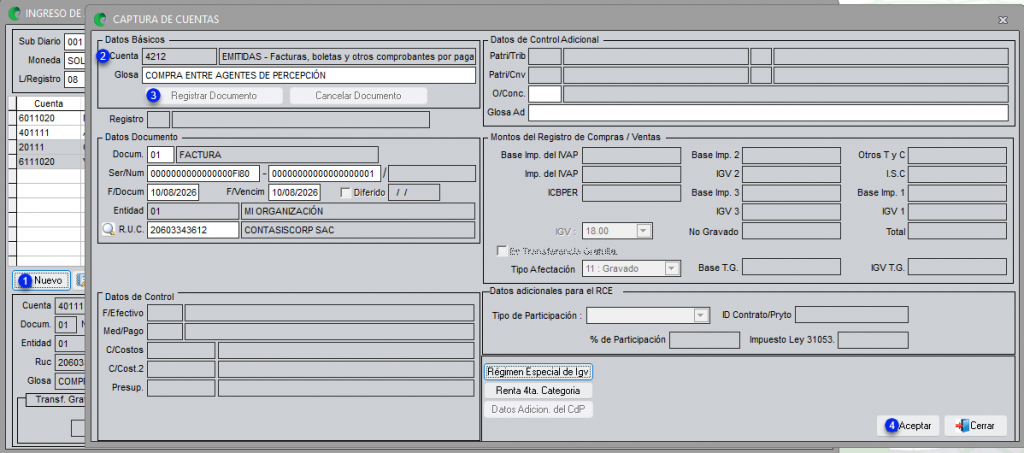Select row 6011020 in the background table

coord(49,118)
